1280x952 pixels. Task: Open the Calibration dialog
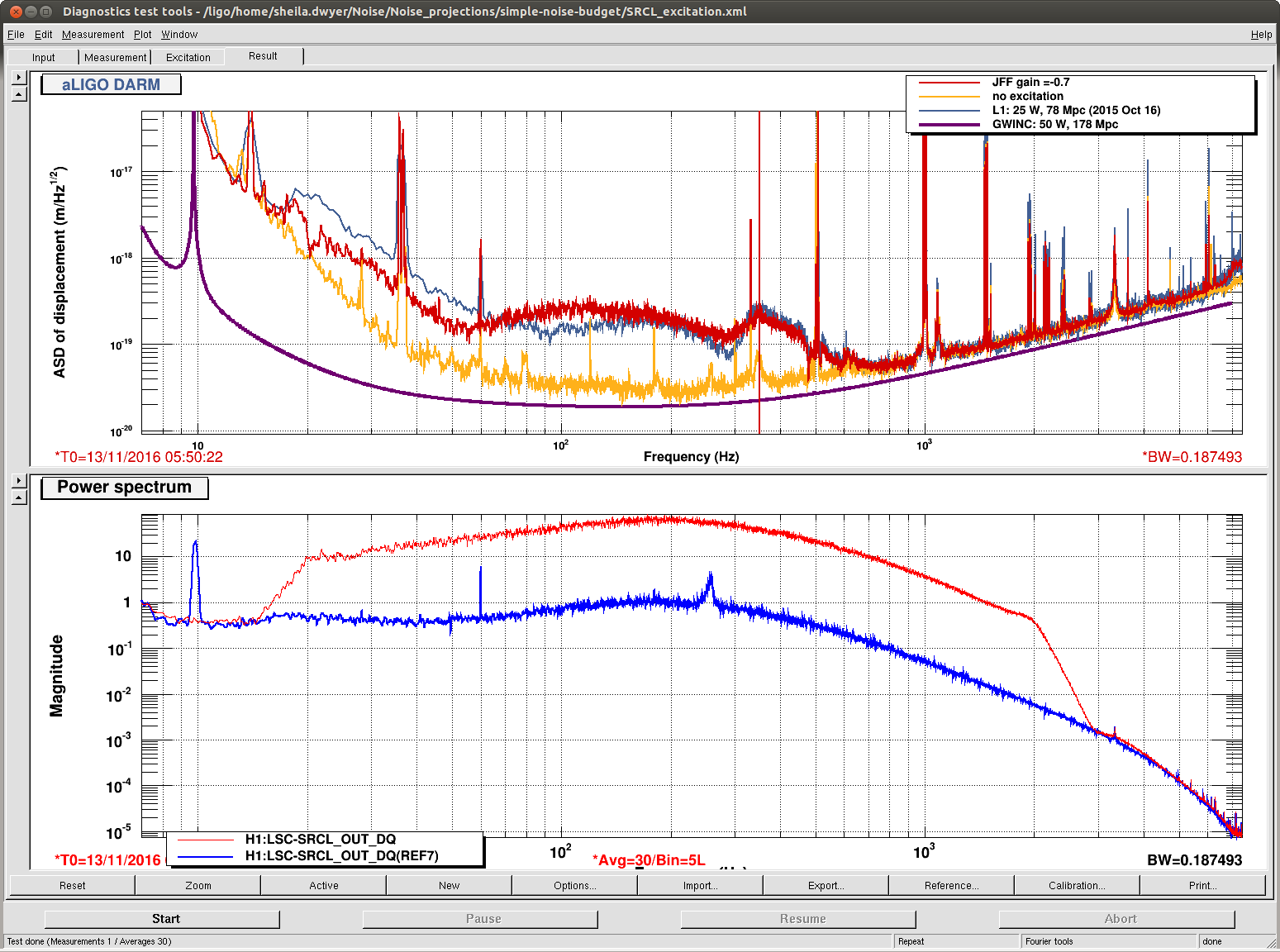coord(1077,885)
